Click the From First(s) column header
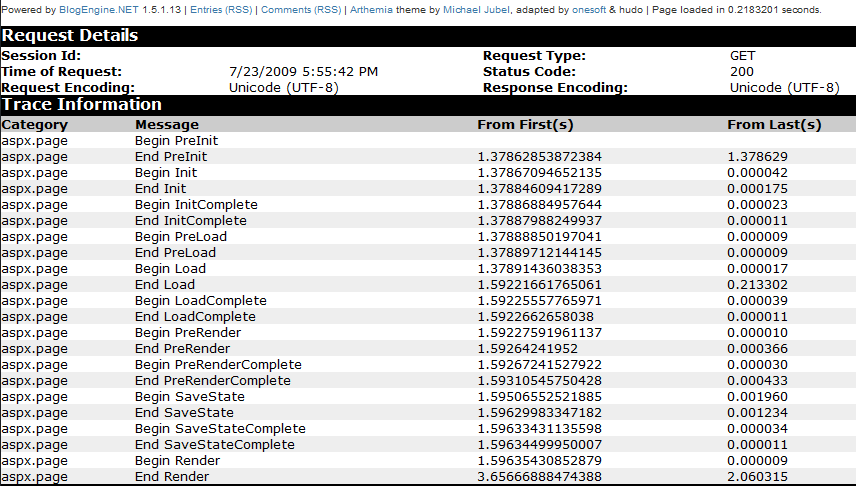 coord(525,125)
